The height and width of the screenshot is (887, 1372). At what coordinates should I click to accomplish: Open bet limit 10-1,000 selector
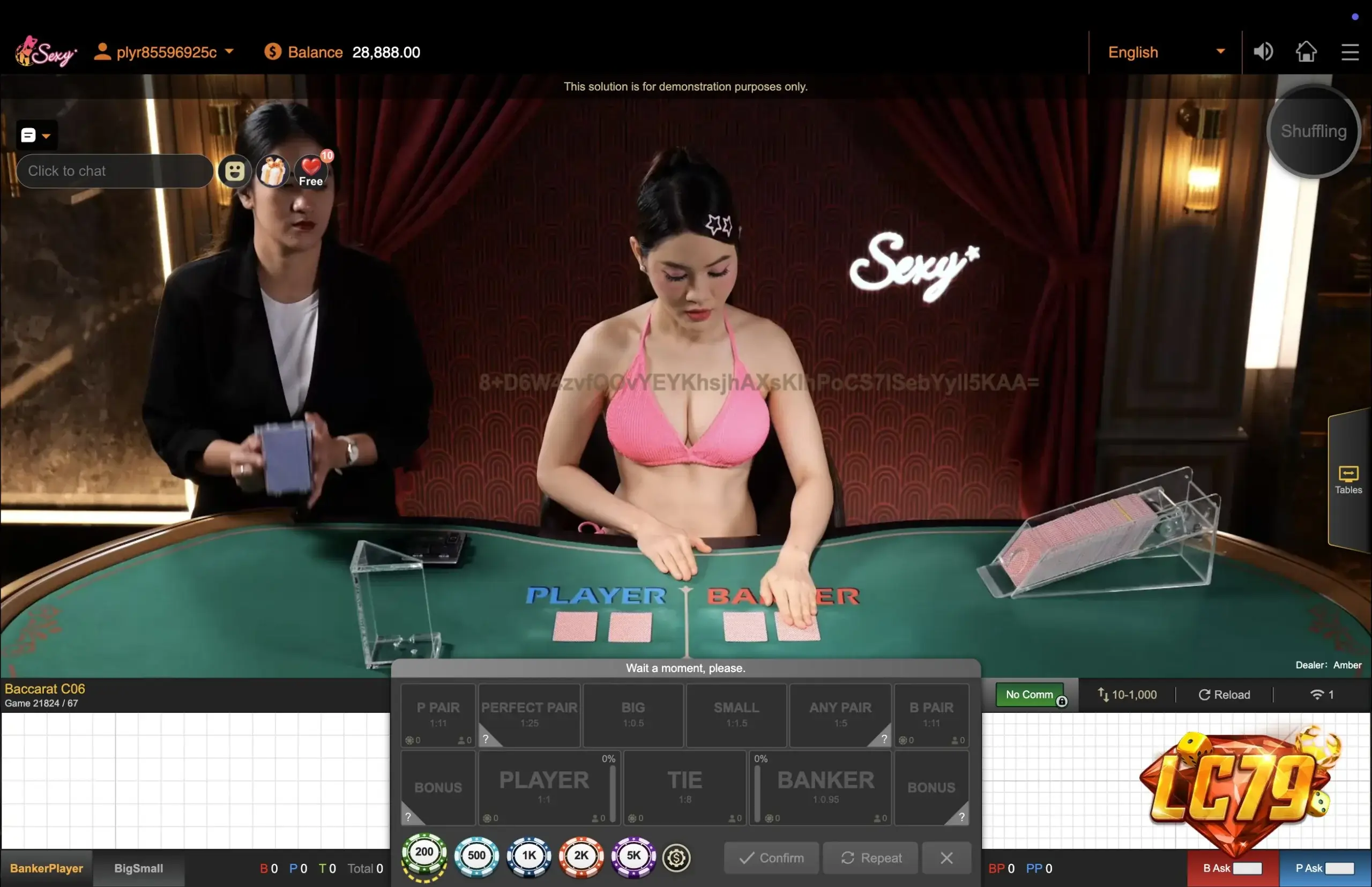(1127, 695)
